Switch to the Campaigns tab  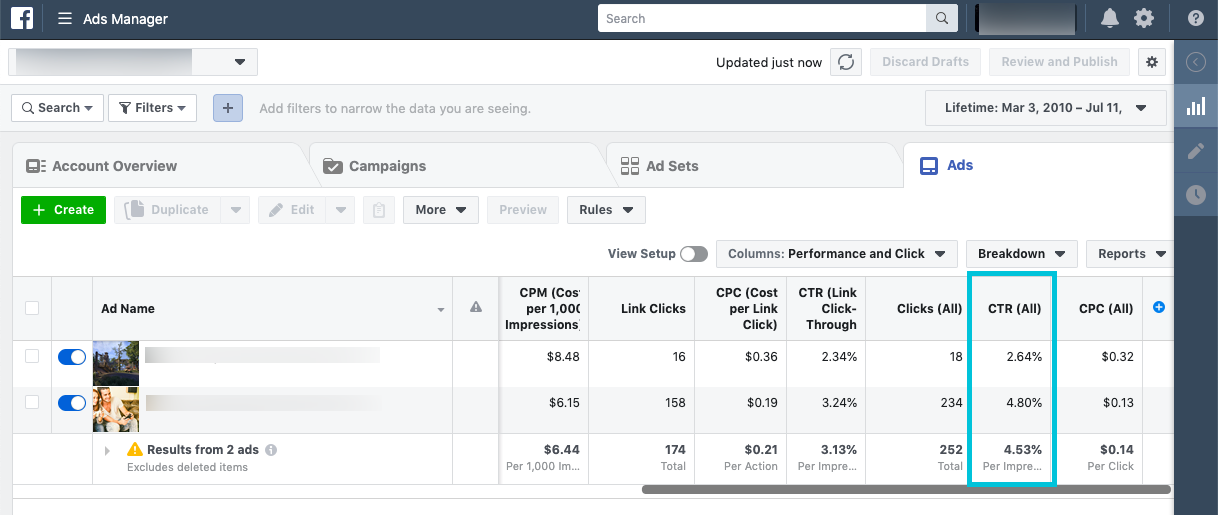[387, 166]
